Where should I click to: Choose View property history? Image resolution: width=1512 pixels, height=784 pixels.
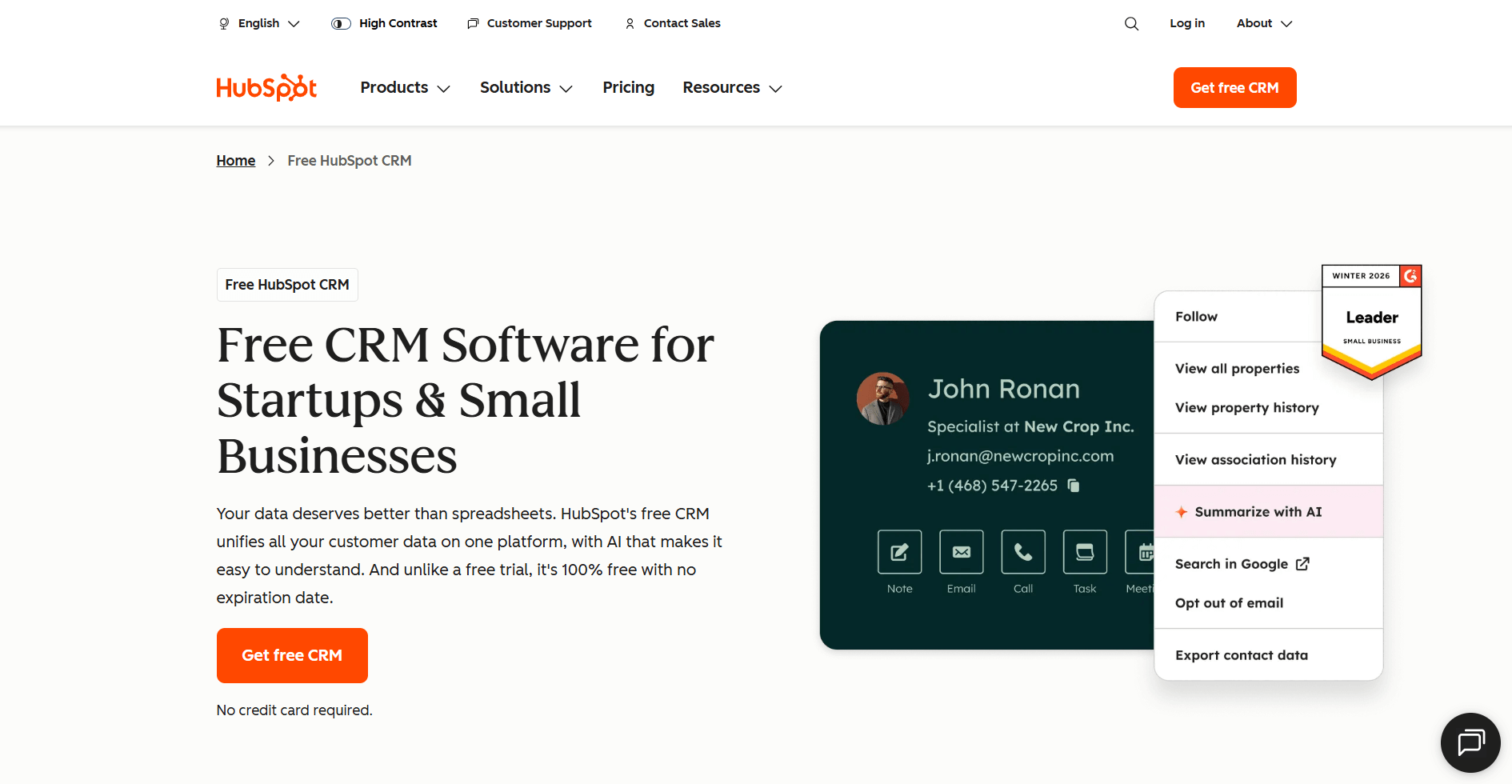(1246, 408)
